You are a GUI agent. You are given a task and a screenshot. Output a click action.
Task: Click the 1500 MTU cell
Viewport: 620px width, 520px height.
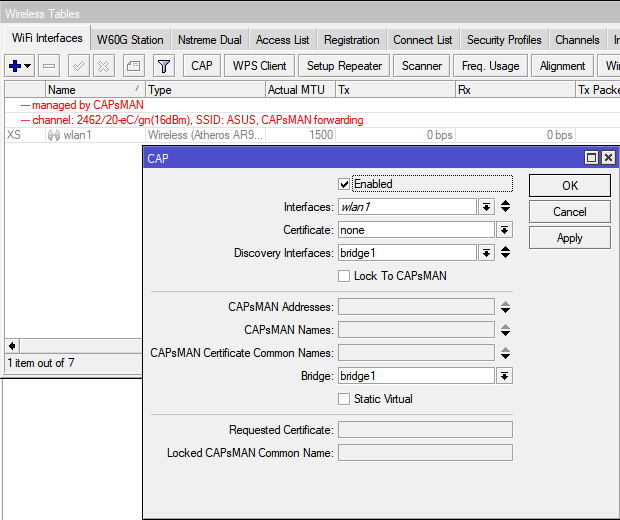click(x=301, y=135)
